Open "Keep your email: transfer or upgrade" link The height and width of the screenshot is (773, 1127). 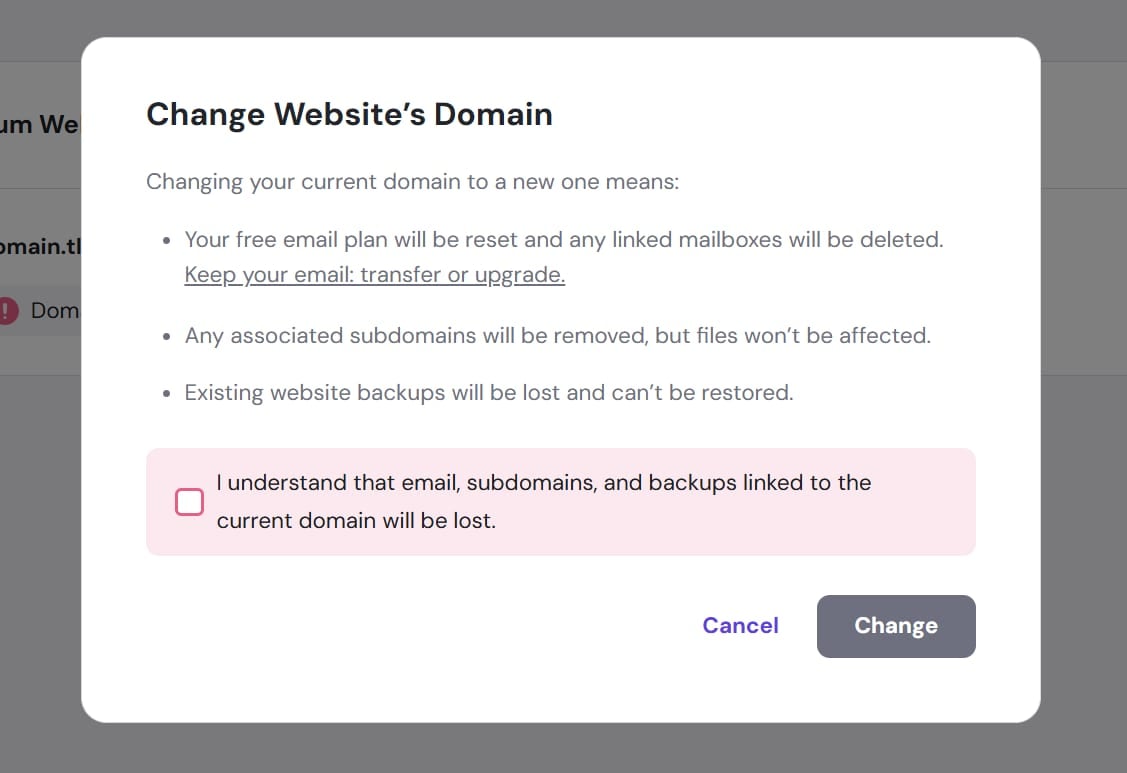(x=375, y=275)
